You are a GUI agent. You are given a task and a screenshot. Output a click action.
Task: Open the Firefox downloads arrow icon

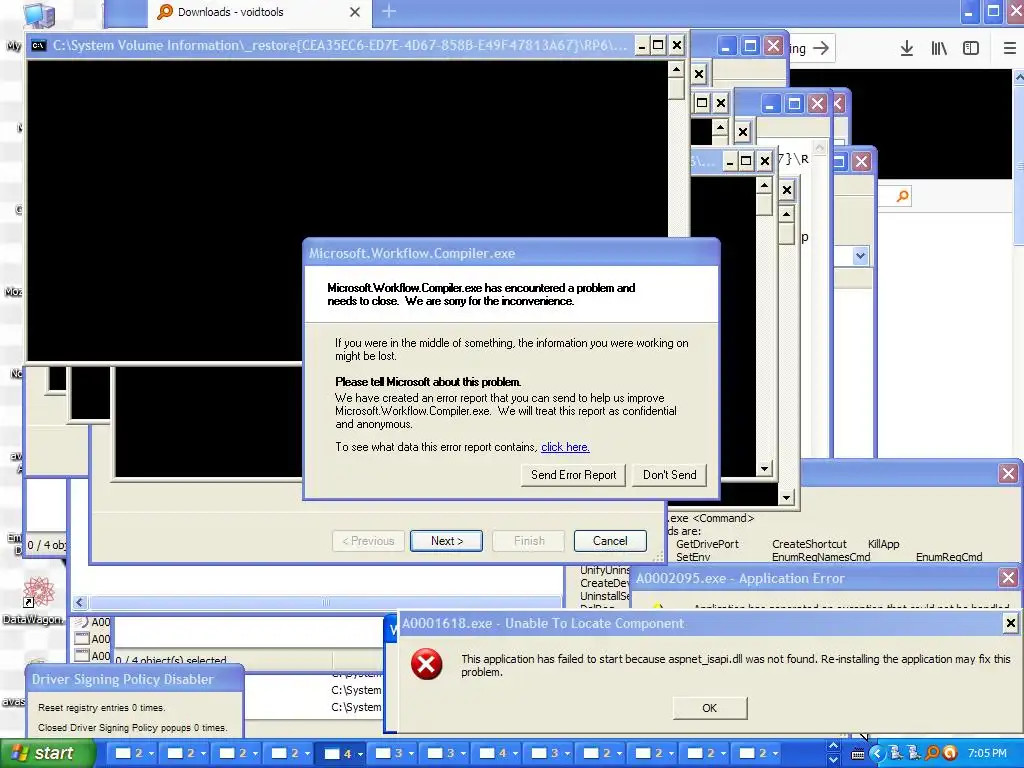[x=906, y=48]
